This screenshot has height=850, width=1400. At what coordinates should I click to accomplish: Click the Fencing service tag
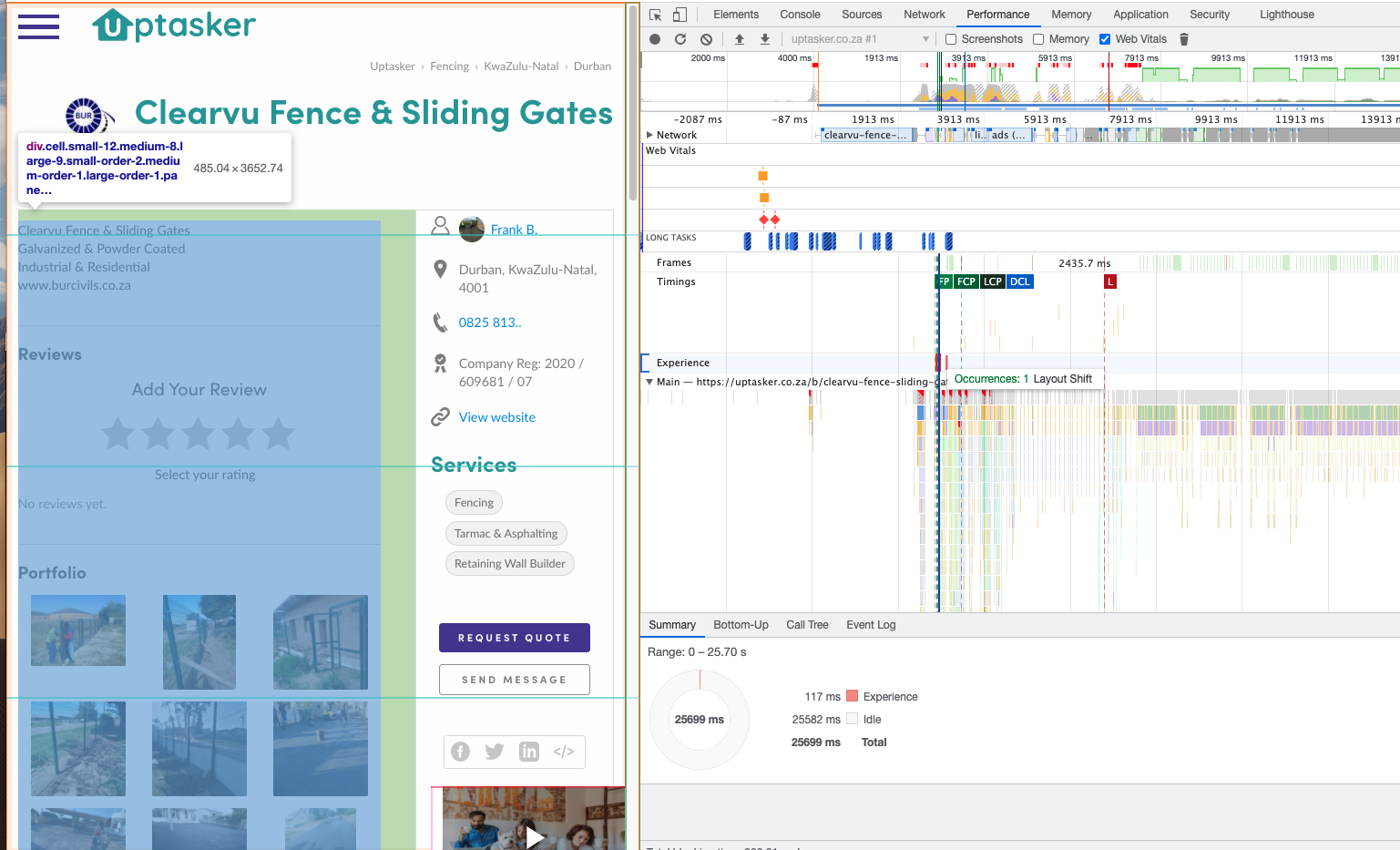[x=474, y=503]
